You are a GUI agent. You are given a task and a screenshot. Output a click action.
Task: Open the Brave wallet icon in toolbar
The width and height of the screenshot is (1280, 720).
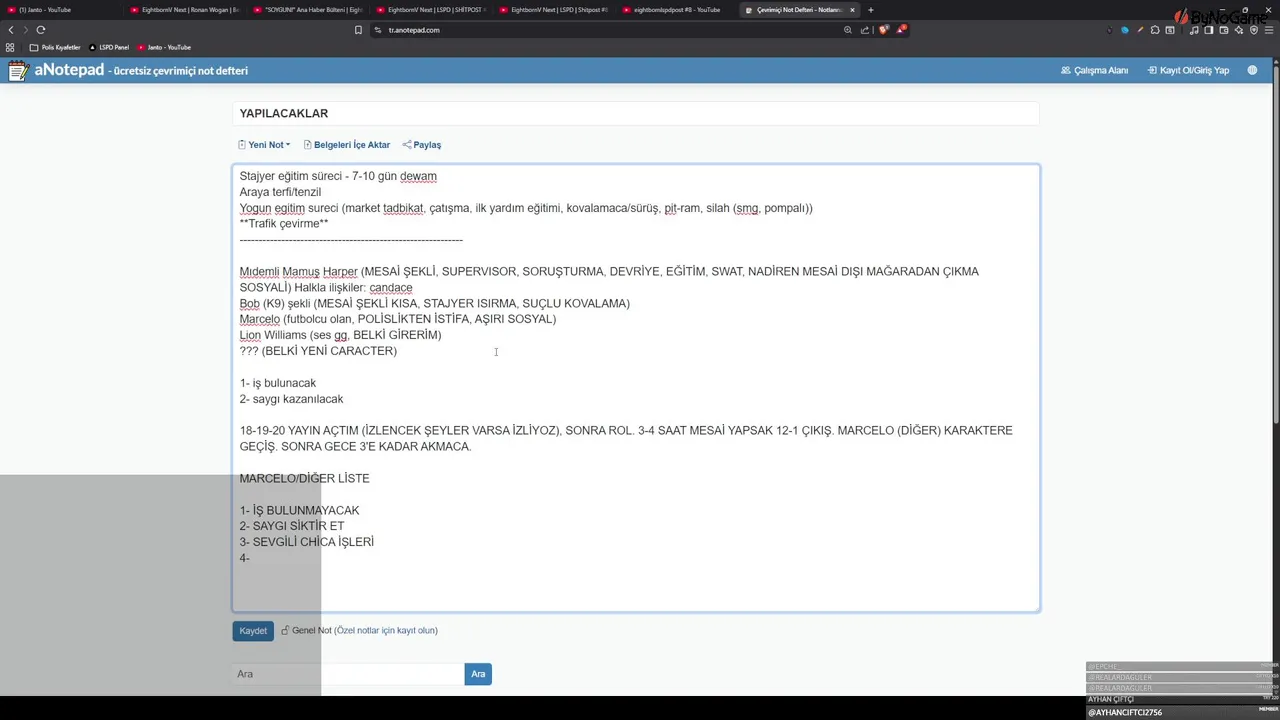pos(1224,30)
